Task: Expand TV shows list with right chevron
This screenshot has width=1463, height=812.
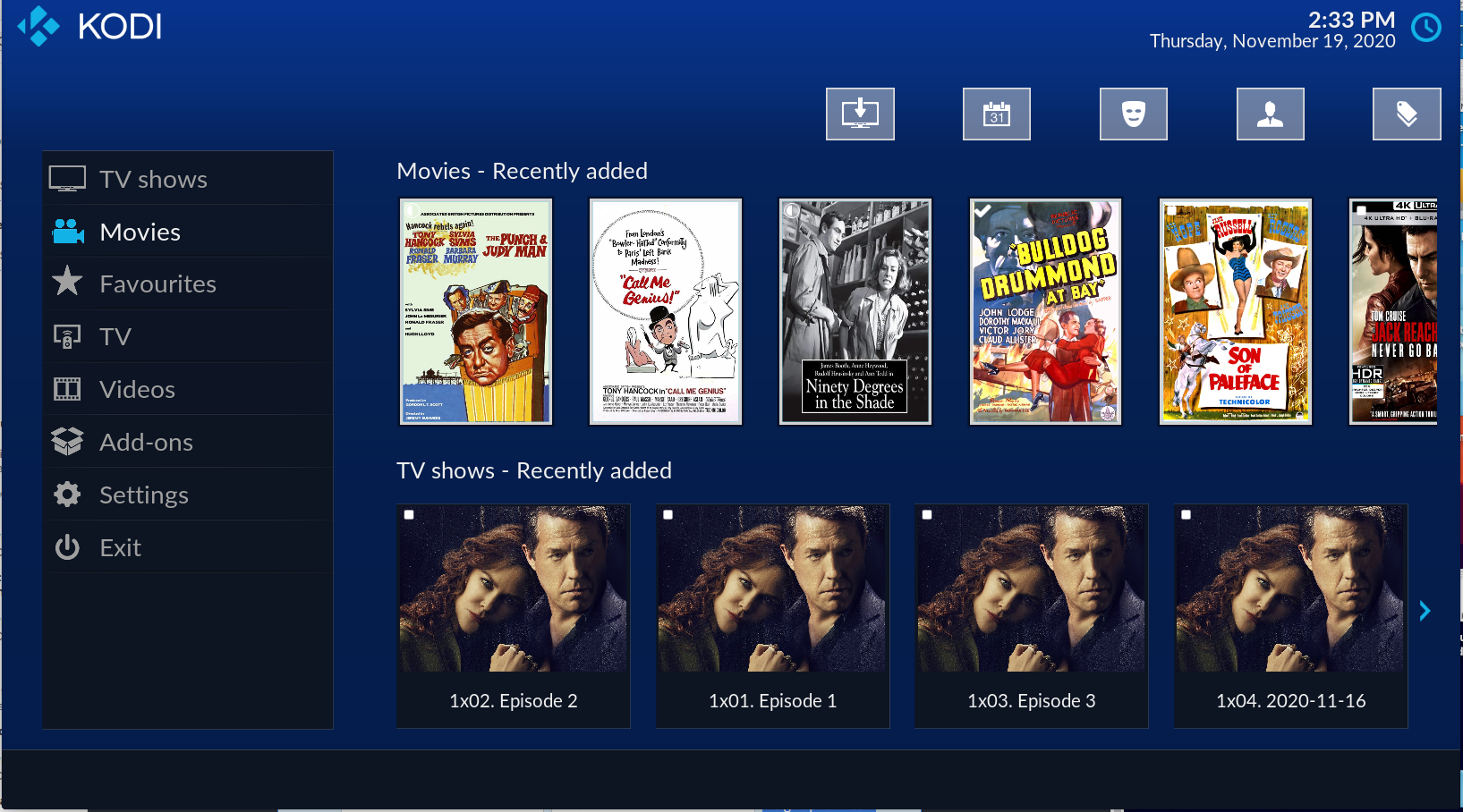Action: [x=1425, y=611]
